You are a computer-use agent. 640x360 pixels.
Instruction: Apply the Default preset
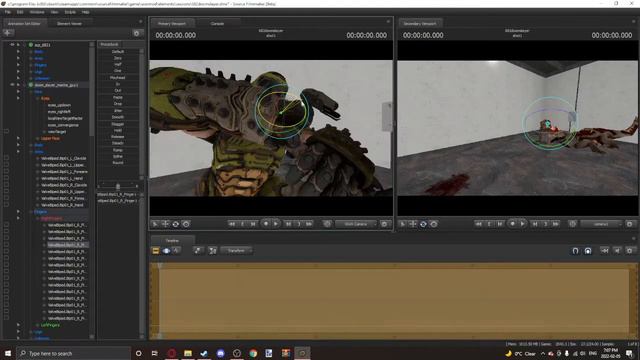click(x=118, y=52)
